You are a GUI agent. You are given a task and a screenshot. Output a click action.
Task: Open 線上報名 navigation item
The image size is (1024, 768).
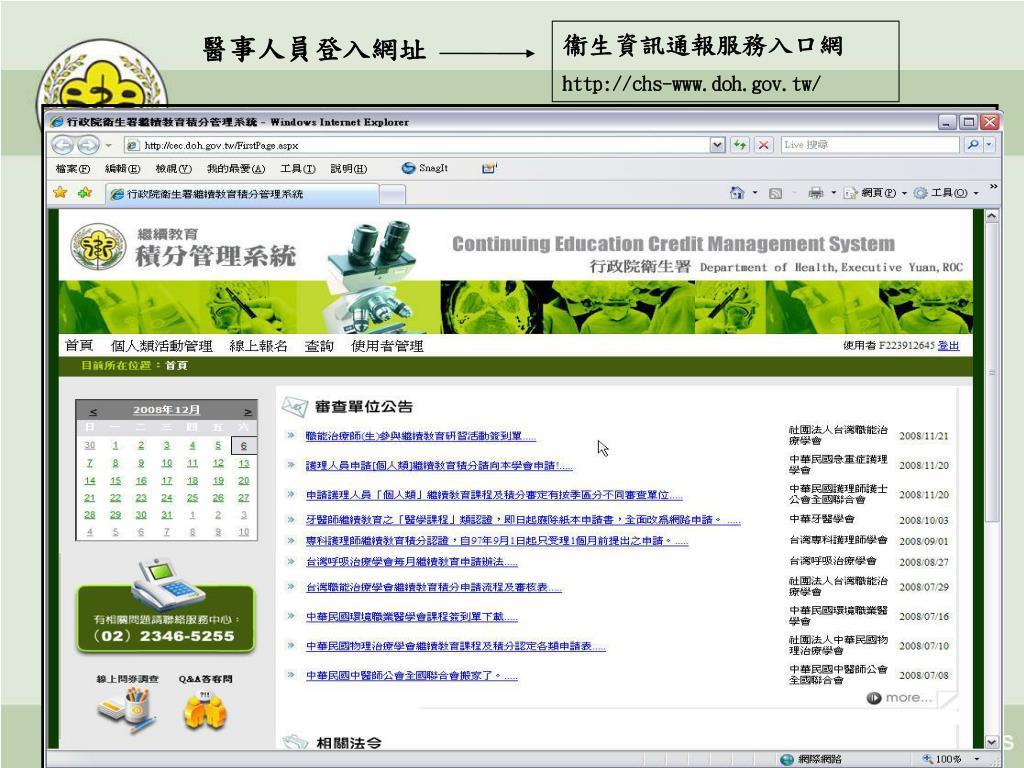click(258, 345)
